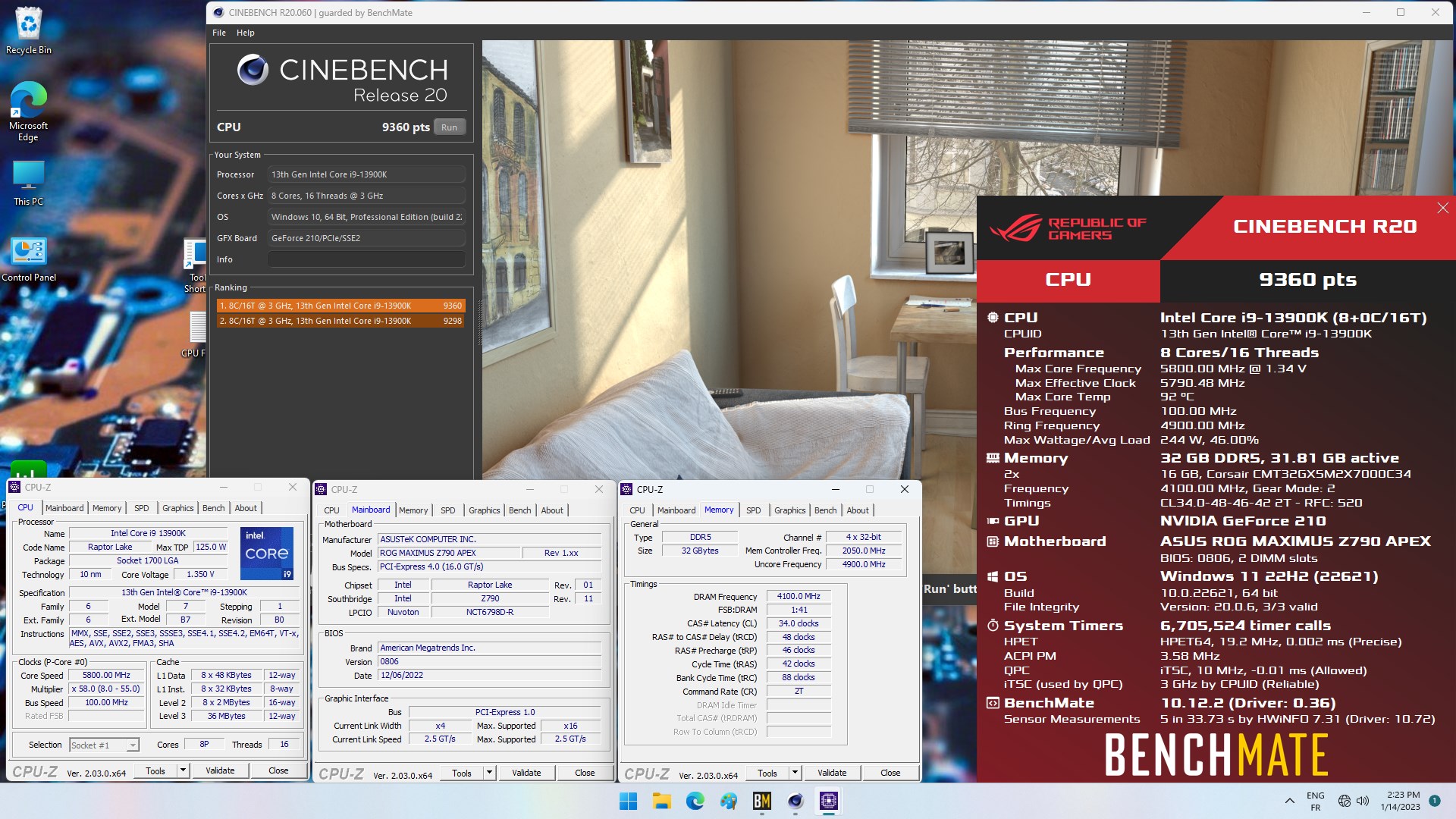Click the Cinebench logo icon
Viewport: 1456px width, 819px height.
[253, 70]
